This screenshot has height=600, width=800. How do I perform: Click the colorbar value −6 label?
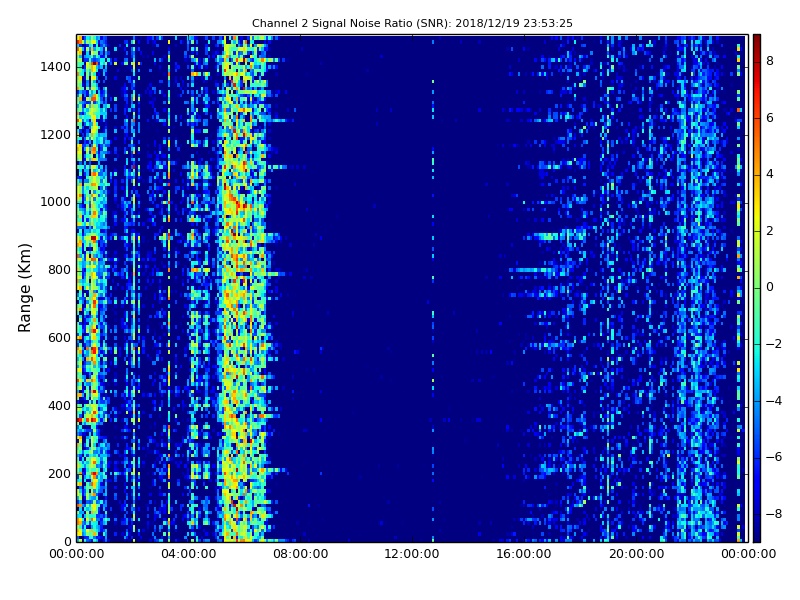[x=774, y=457]
